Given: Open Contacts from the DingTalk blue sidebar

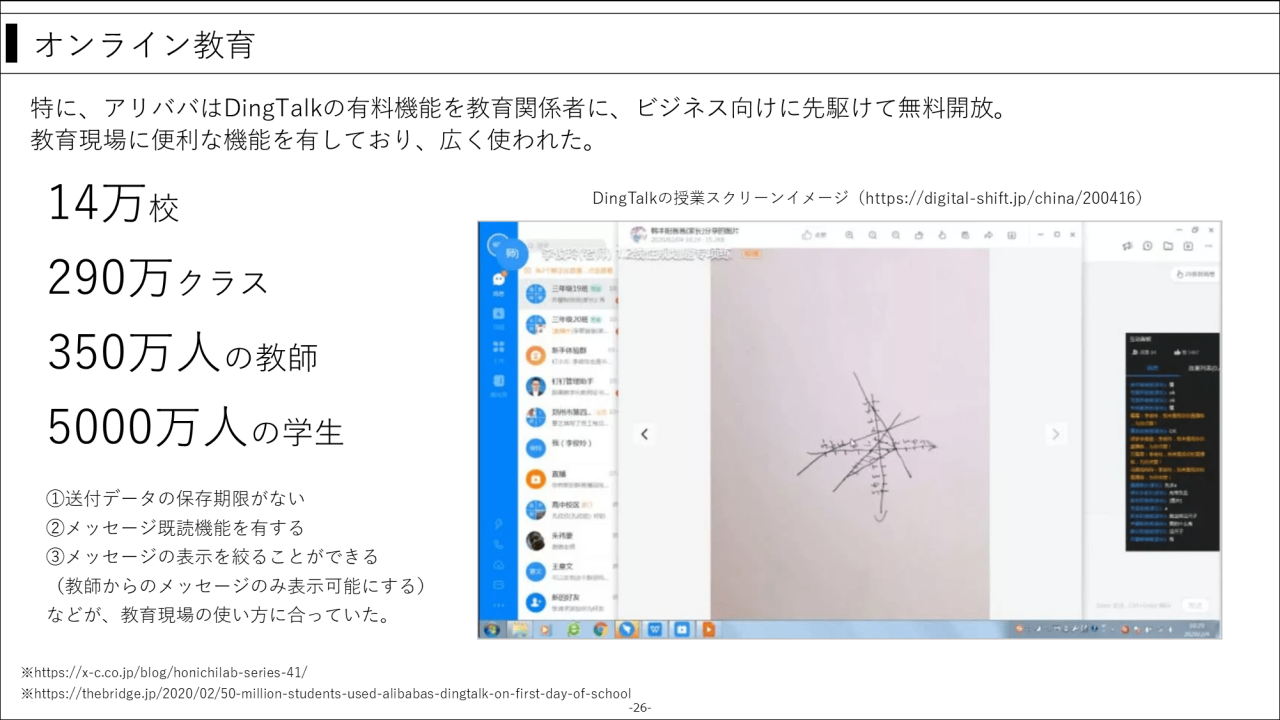Looking at the screenshot, I should pyautogui.click(x=495, y=312).
